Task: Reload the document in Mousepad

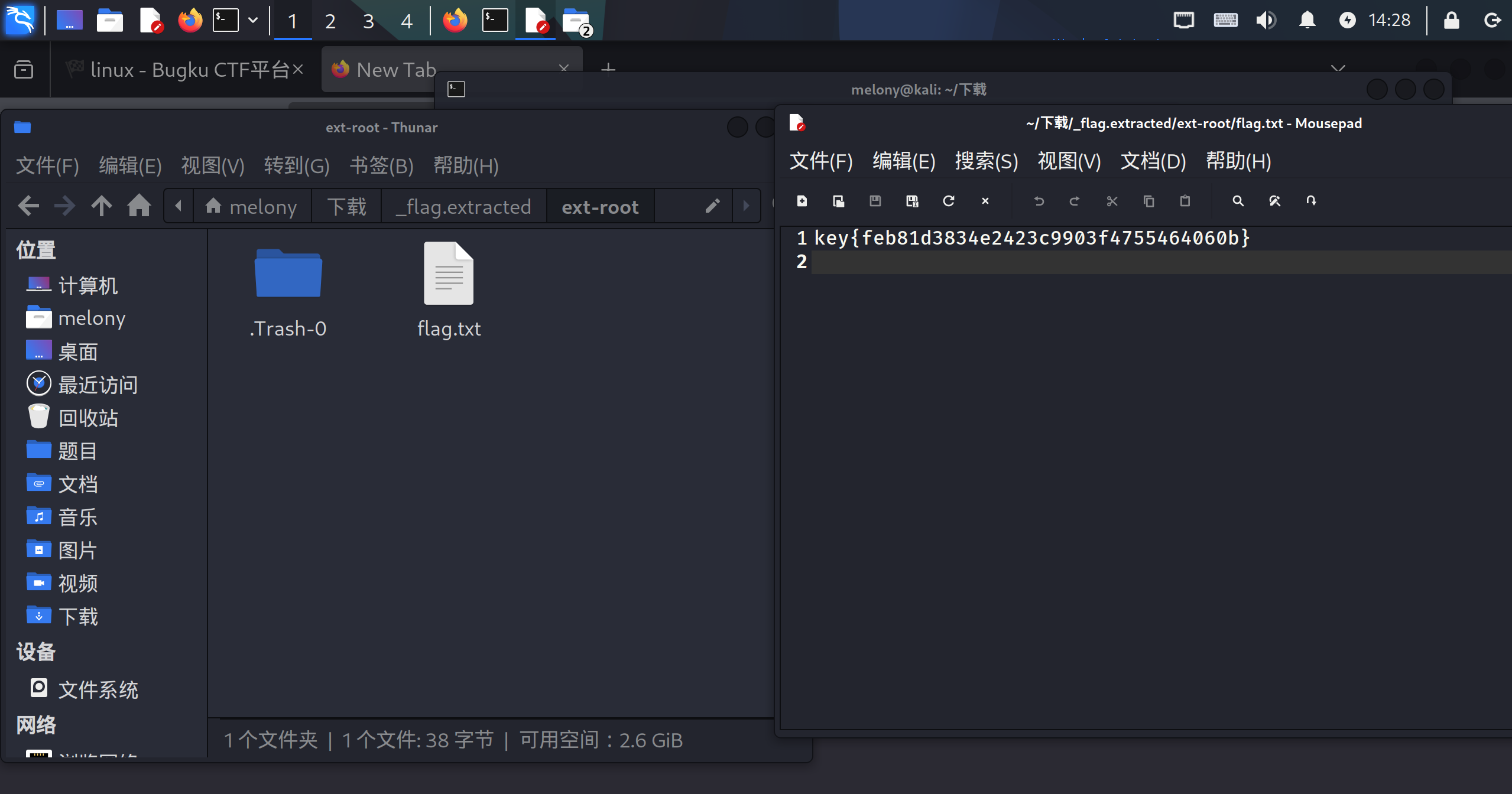Action: pos(949,201)
